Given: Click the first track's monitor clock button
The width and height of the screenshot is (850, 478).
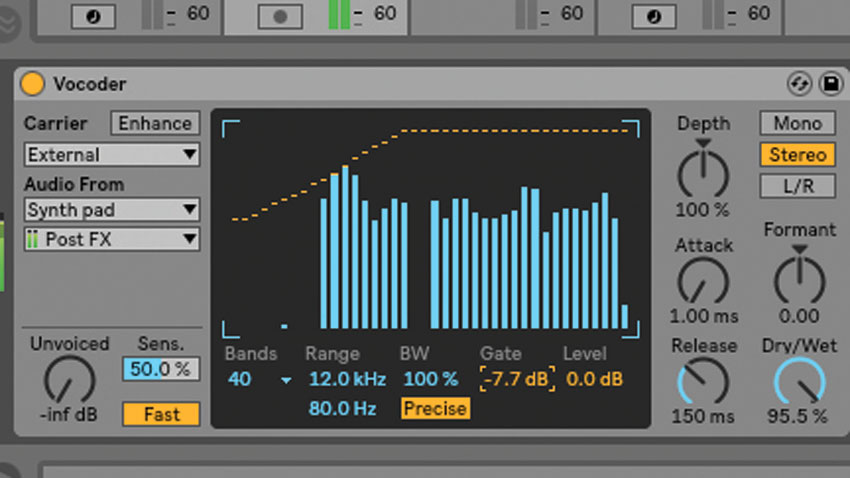Looking at the screenshot, I should pos(93,17).
